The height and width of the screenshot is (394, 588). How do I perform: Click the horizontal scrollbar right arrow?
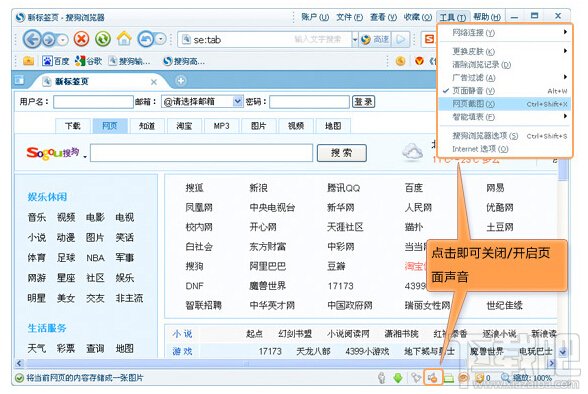click(x=551, y=363)
